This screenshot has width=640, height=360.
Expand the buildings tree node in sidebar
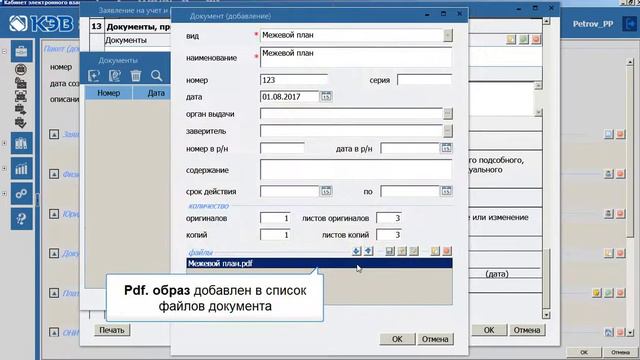tap(4, 143)
